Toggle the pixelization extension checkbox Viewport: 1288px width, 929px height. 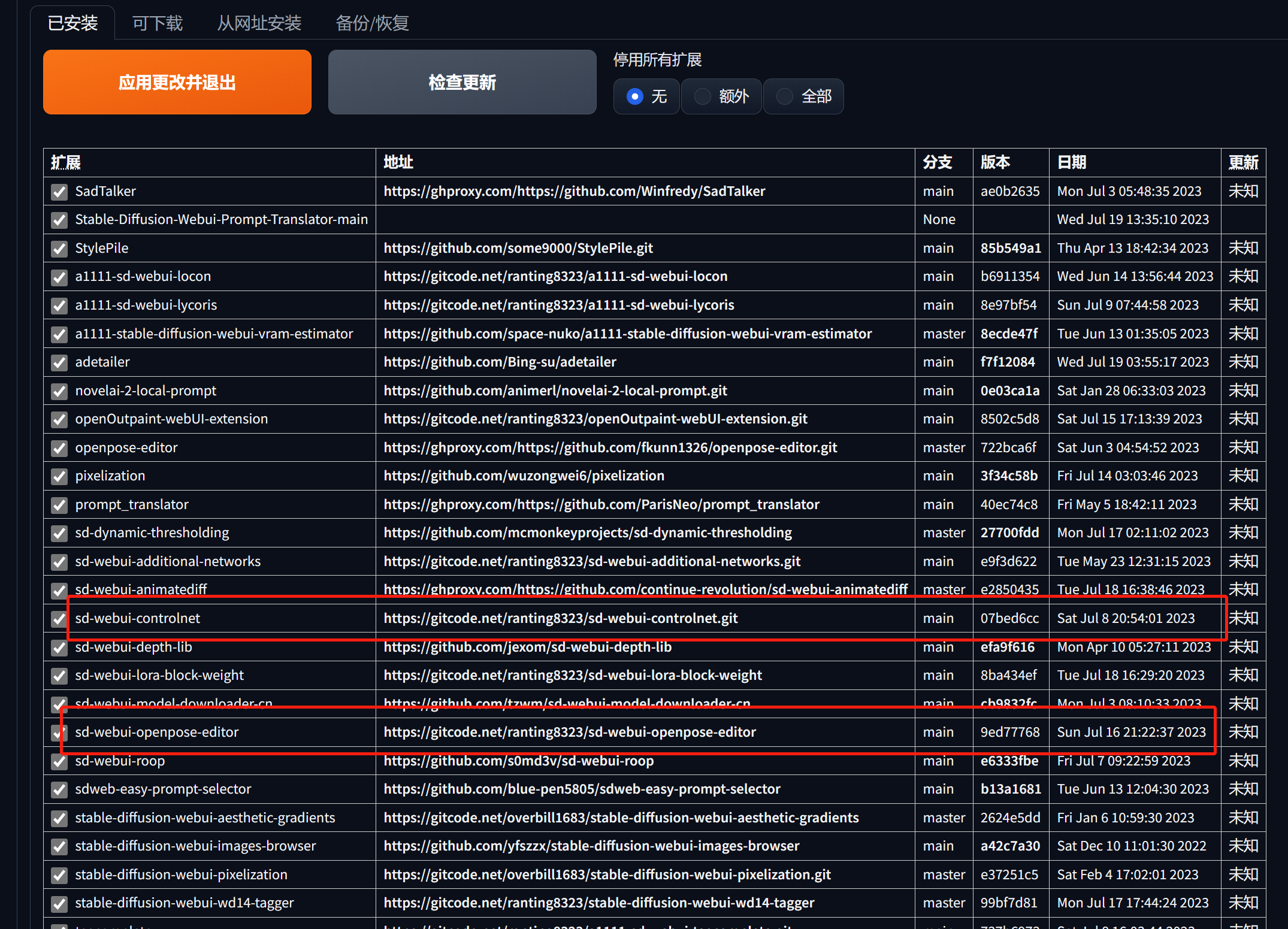point(59,476)
